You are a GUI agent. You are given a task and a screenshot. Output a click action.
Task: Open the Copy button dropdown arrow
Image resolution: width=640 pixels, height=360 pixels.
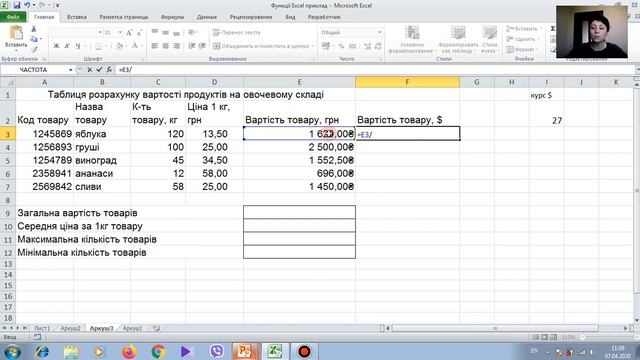[40, 39]
